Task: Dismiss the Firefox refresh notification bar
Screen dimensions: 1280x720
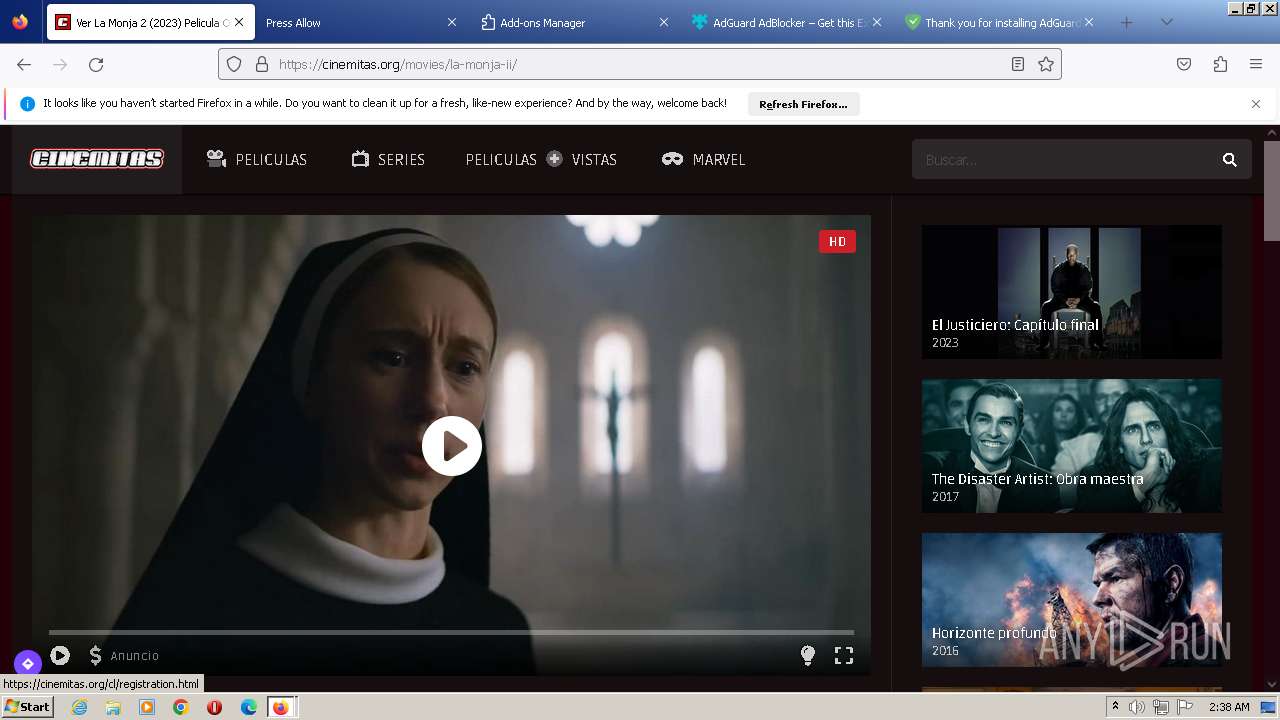Action: [x=1256, y=104]
